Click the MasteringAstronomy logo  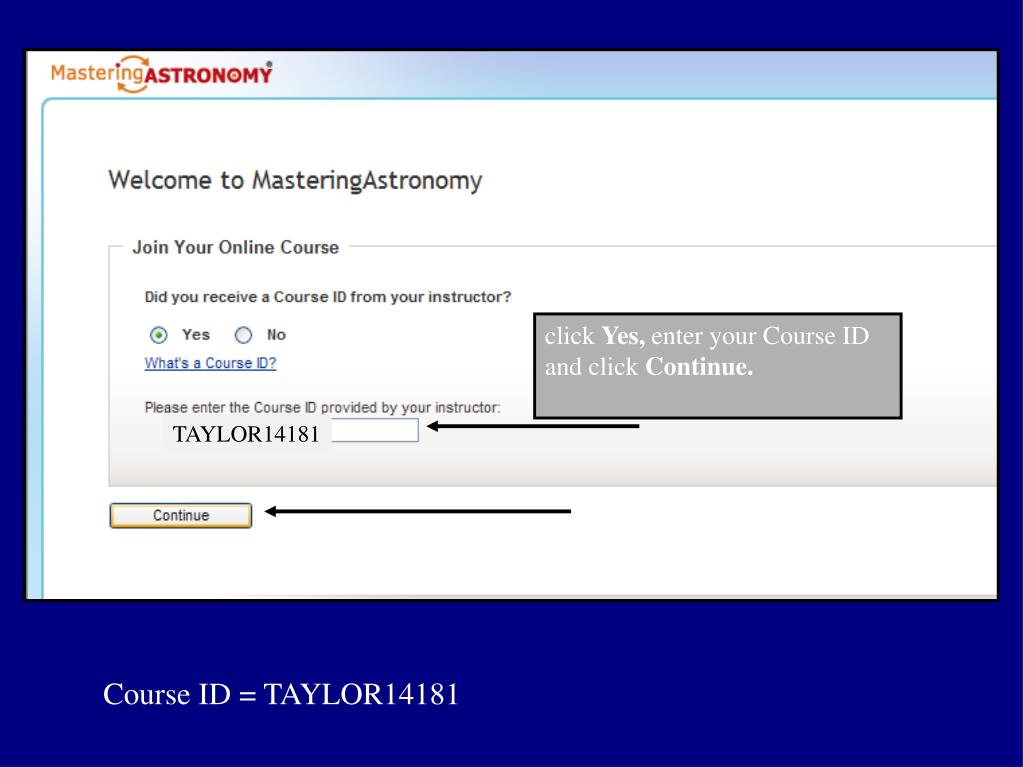[162, 74]
